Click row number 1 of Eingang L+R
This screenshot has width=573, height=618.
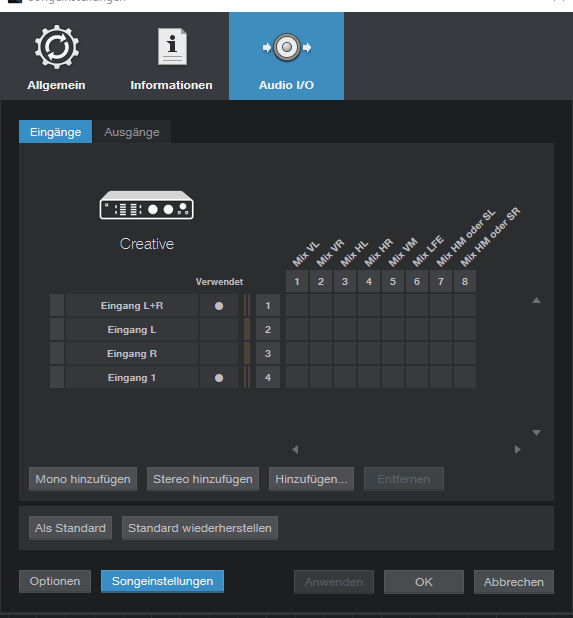click(268, 305)
